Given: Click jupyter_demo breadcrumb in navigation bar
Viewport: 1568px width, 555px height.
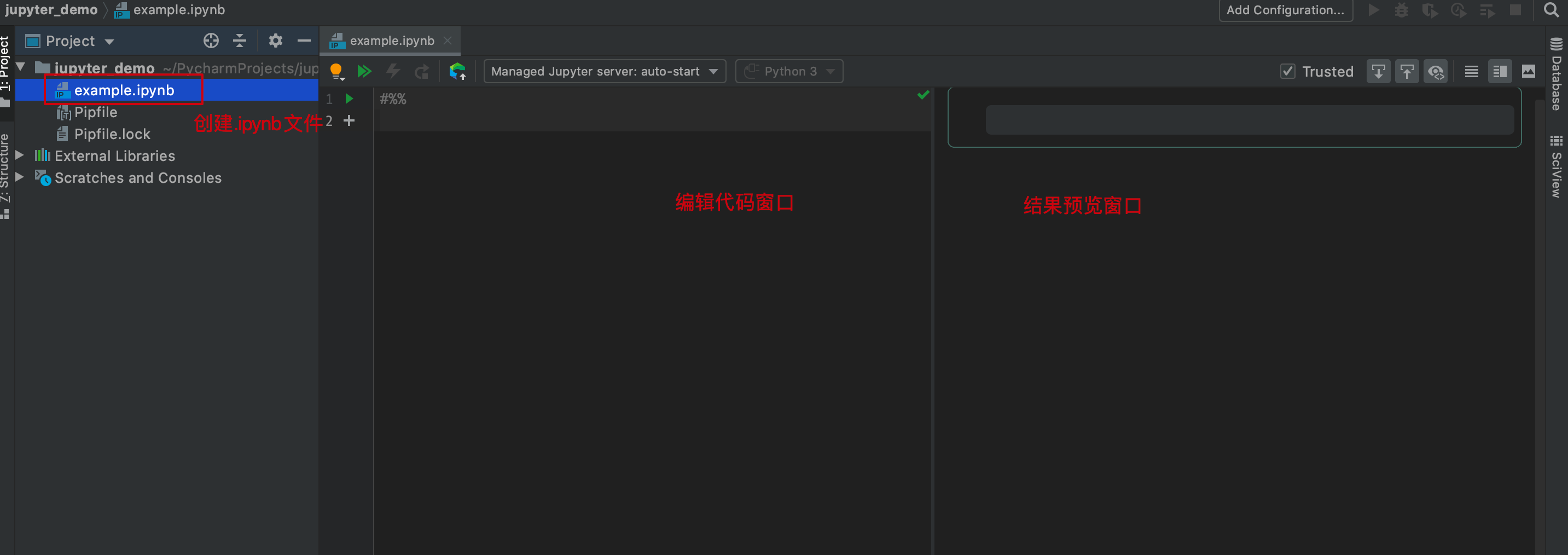Looking at the screenshot, I should [51, 10].
